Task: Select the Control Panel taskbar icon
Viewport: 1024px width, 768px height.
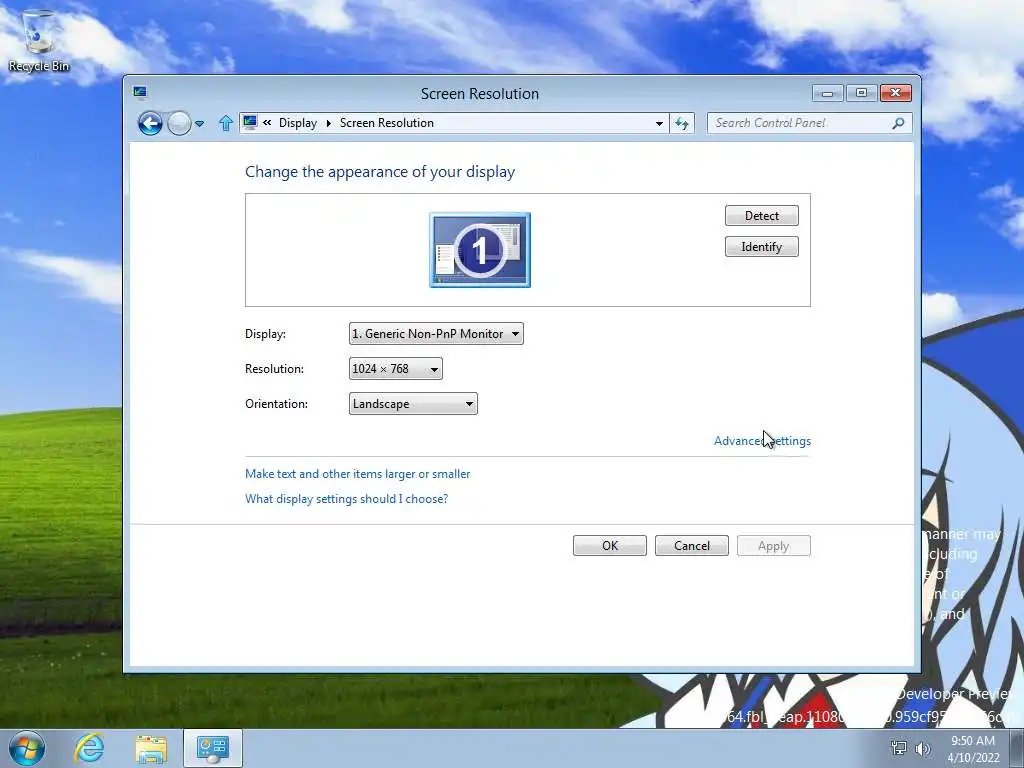Action: pyautogui.click(x=212, y=748)
